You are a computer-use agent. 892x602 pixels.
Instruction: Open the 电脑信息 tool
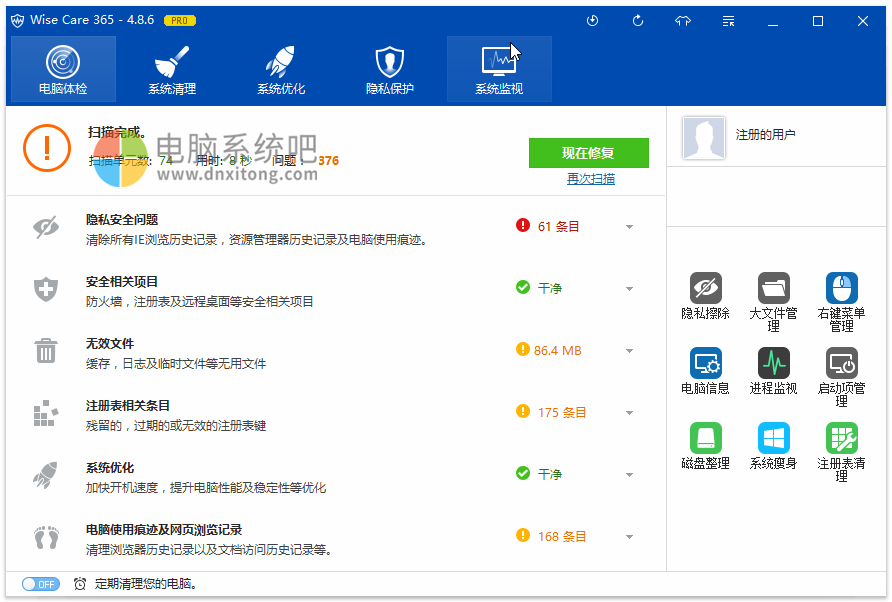(x=705, y=371)
